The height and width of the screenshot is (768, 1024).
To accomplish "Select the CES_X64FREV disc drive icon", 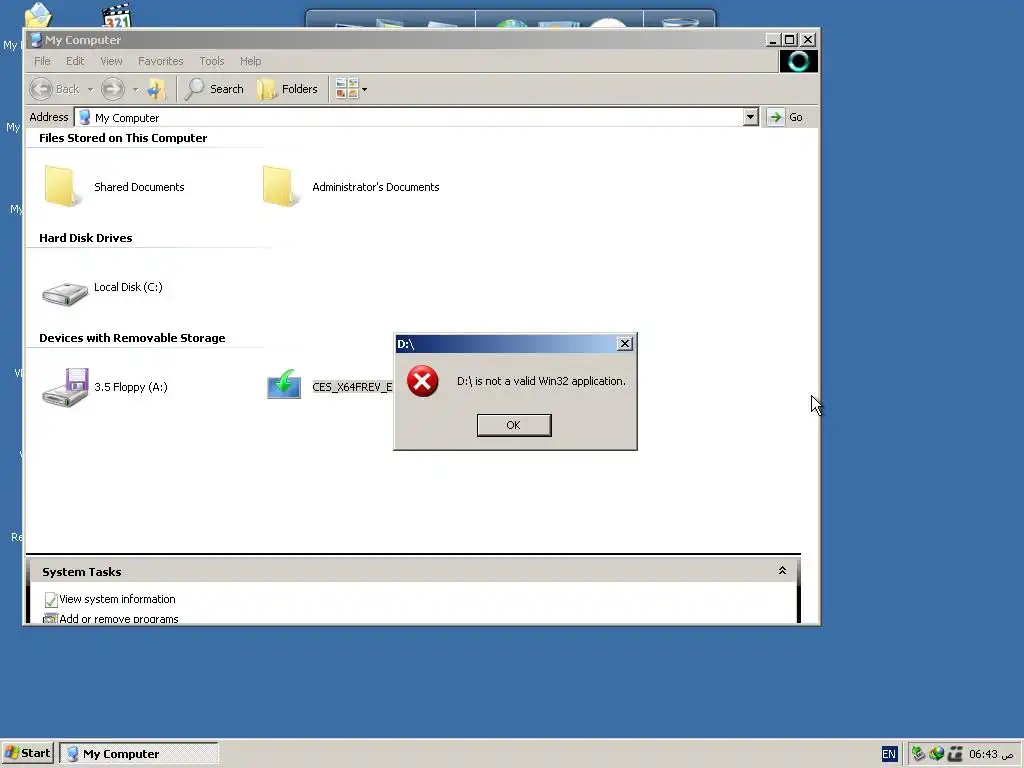I will click(284, 385).
